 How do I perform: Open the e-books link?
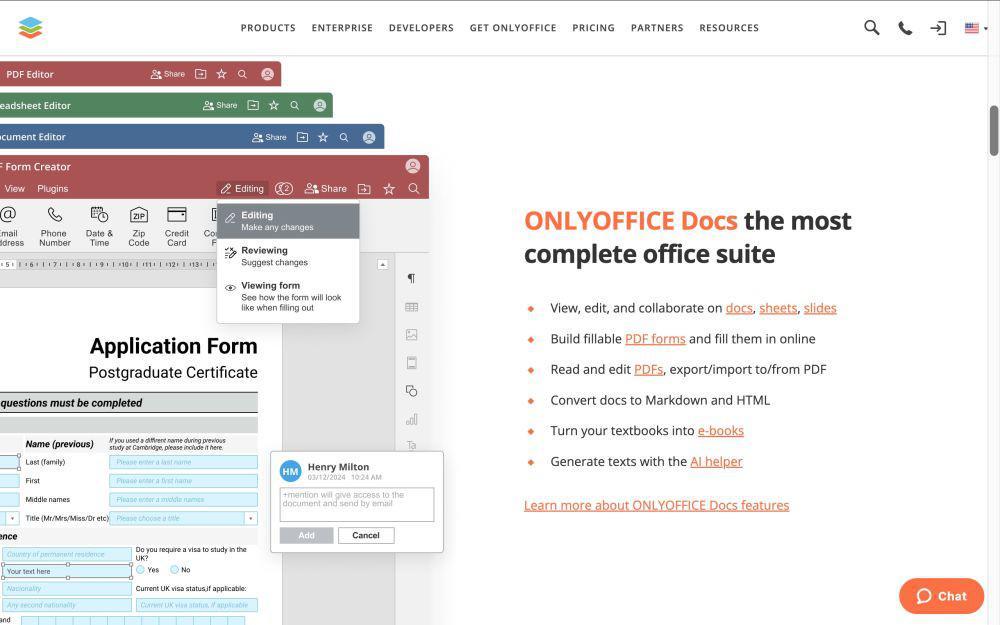coord(721,430)
